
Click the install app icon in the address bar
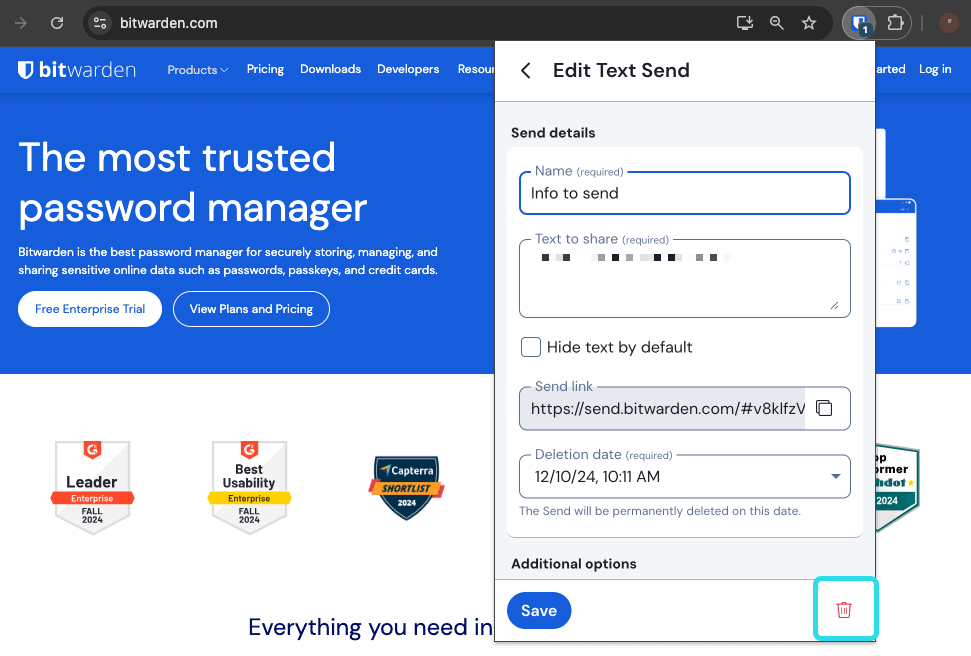(x=744, y=24)
